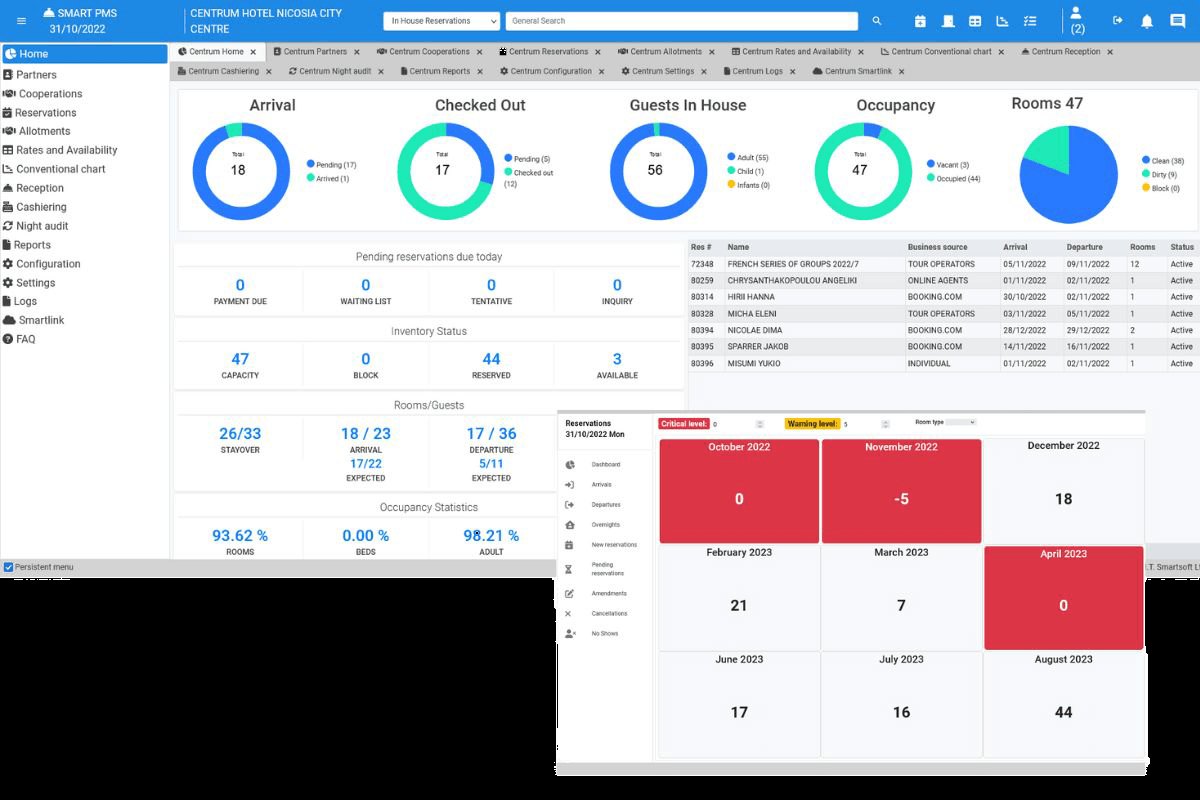1200x800 pixels.
Task: Click the checklist icon in top toolbar
Action: (x=1030, y=21)
